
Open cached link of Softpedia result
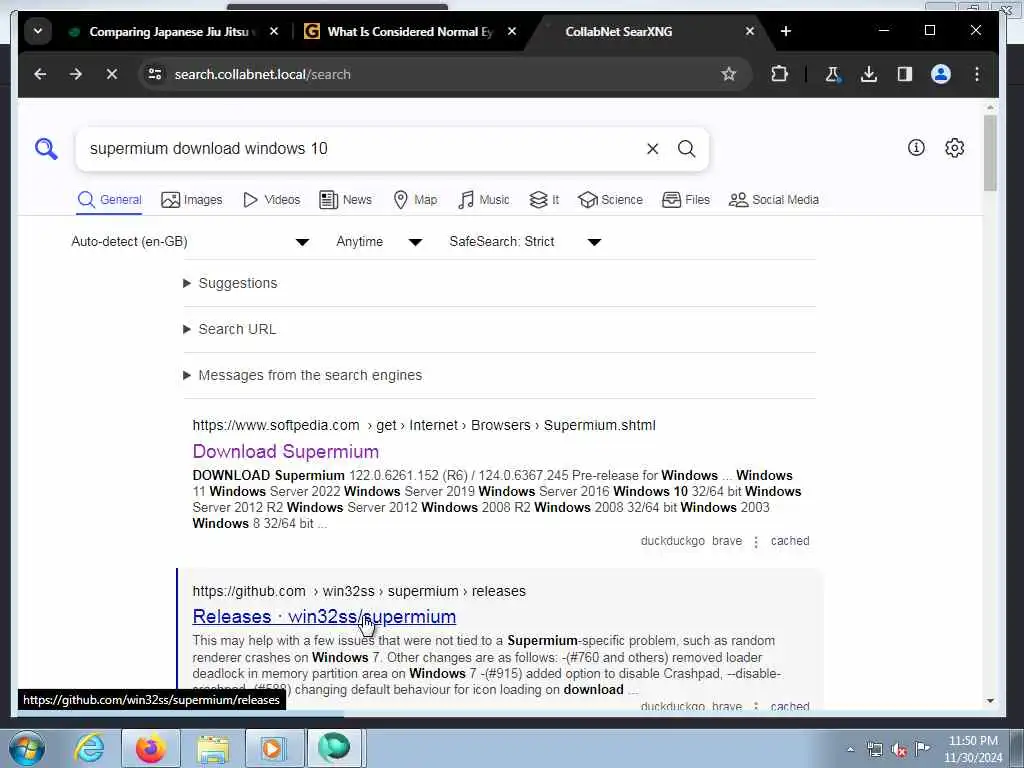(790, 541)
